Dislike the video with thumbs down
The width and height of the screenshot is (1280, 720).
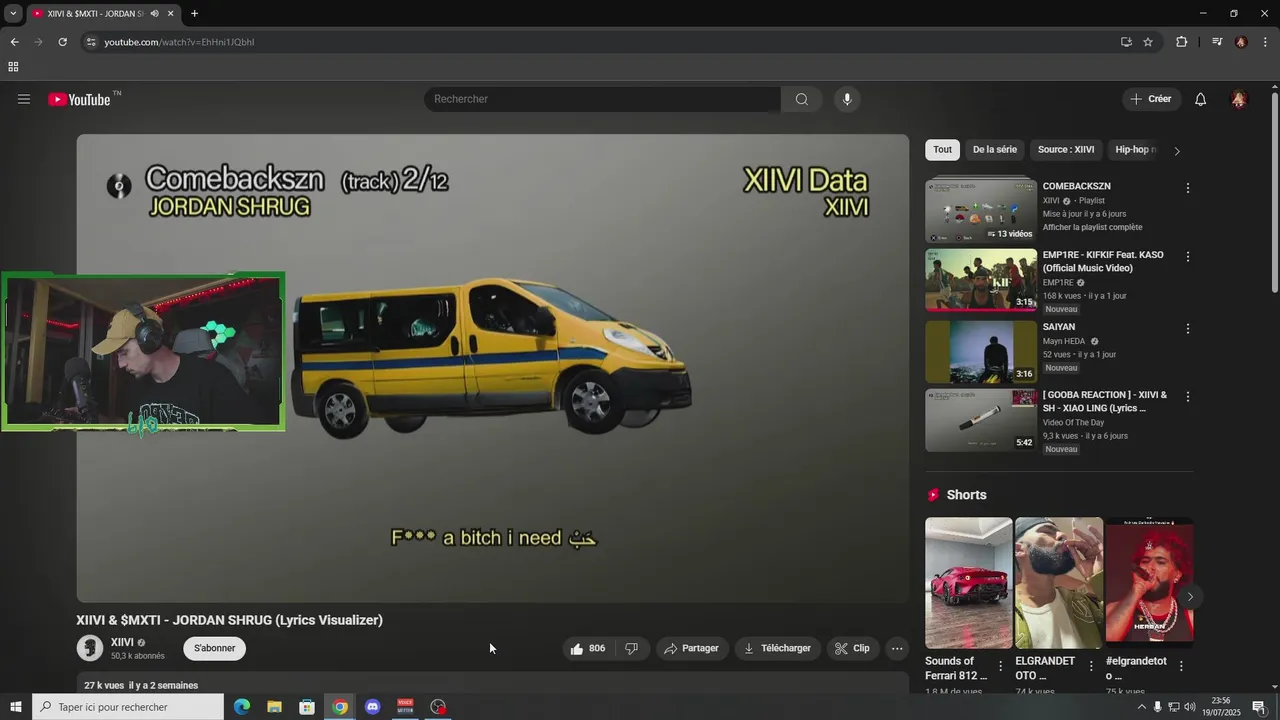click(x=632, y=648)
